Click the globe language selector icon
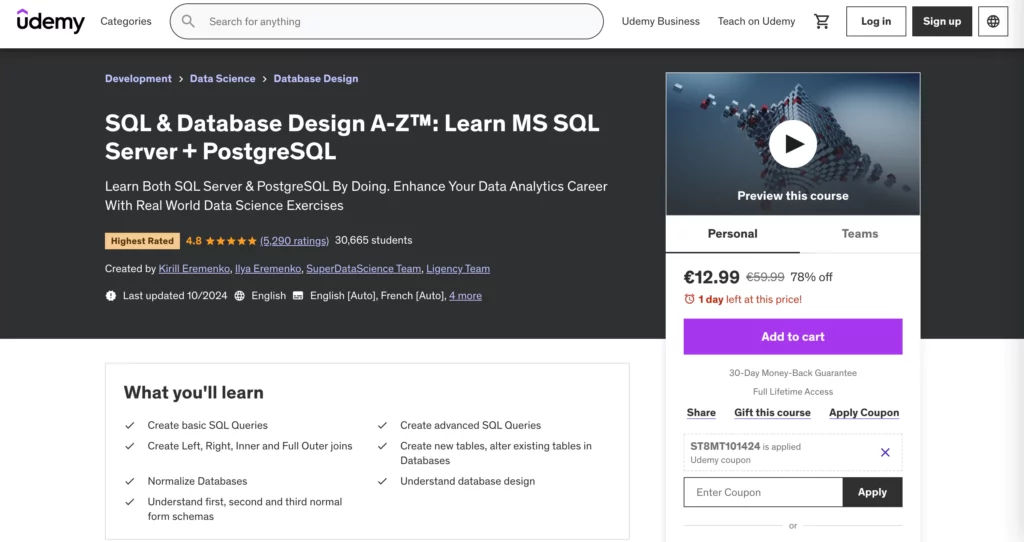Viewport: 1024px width, 542px height. 993,21
